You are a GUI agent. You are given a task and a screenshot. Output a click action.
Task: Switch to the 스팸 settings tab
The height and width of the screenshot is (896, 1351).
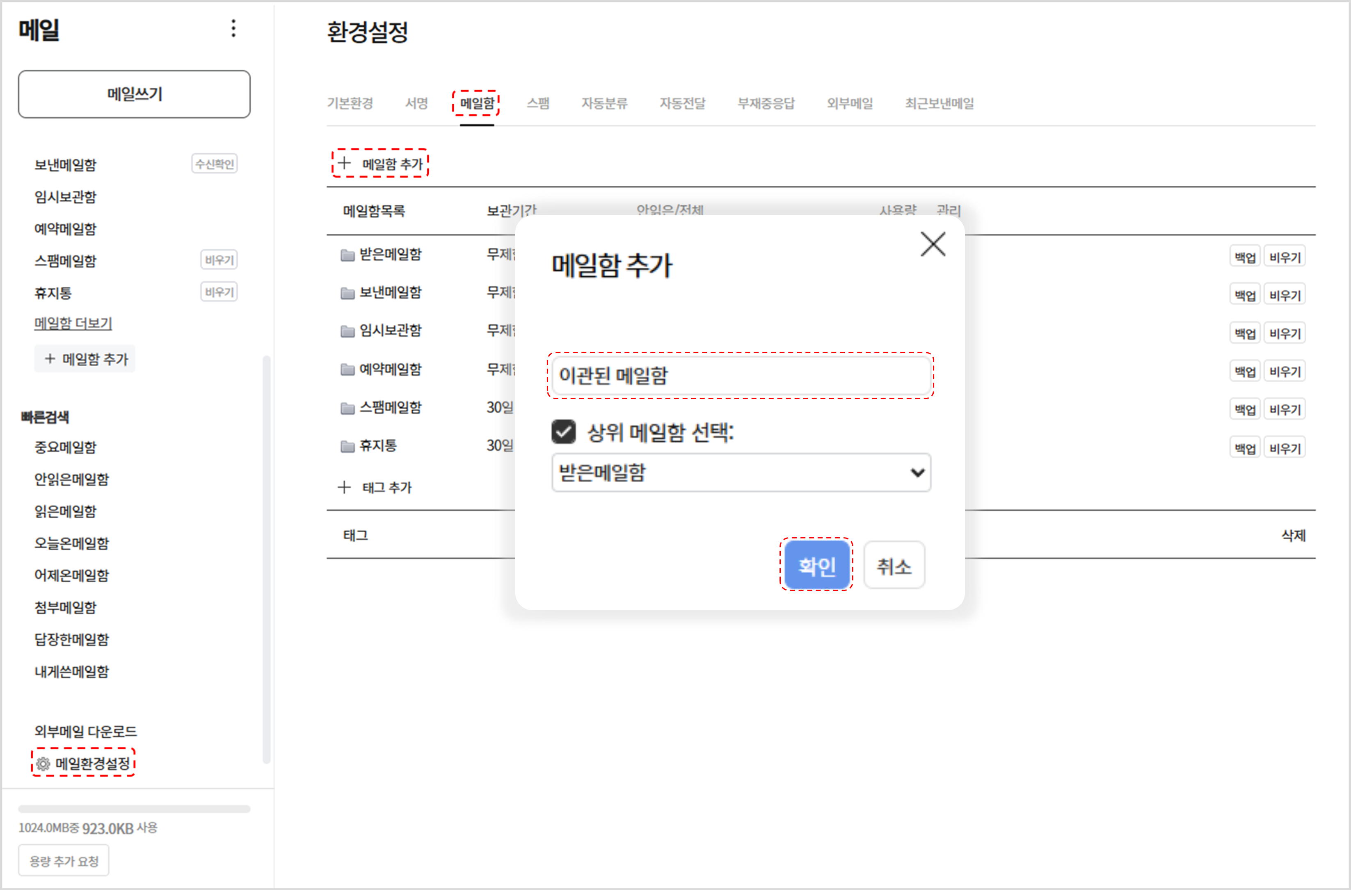click(537, 103)
